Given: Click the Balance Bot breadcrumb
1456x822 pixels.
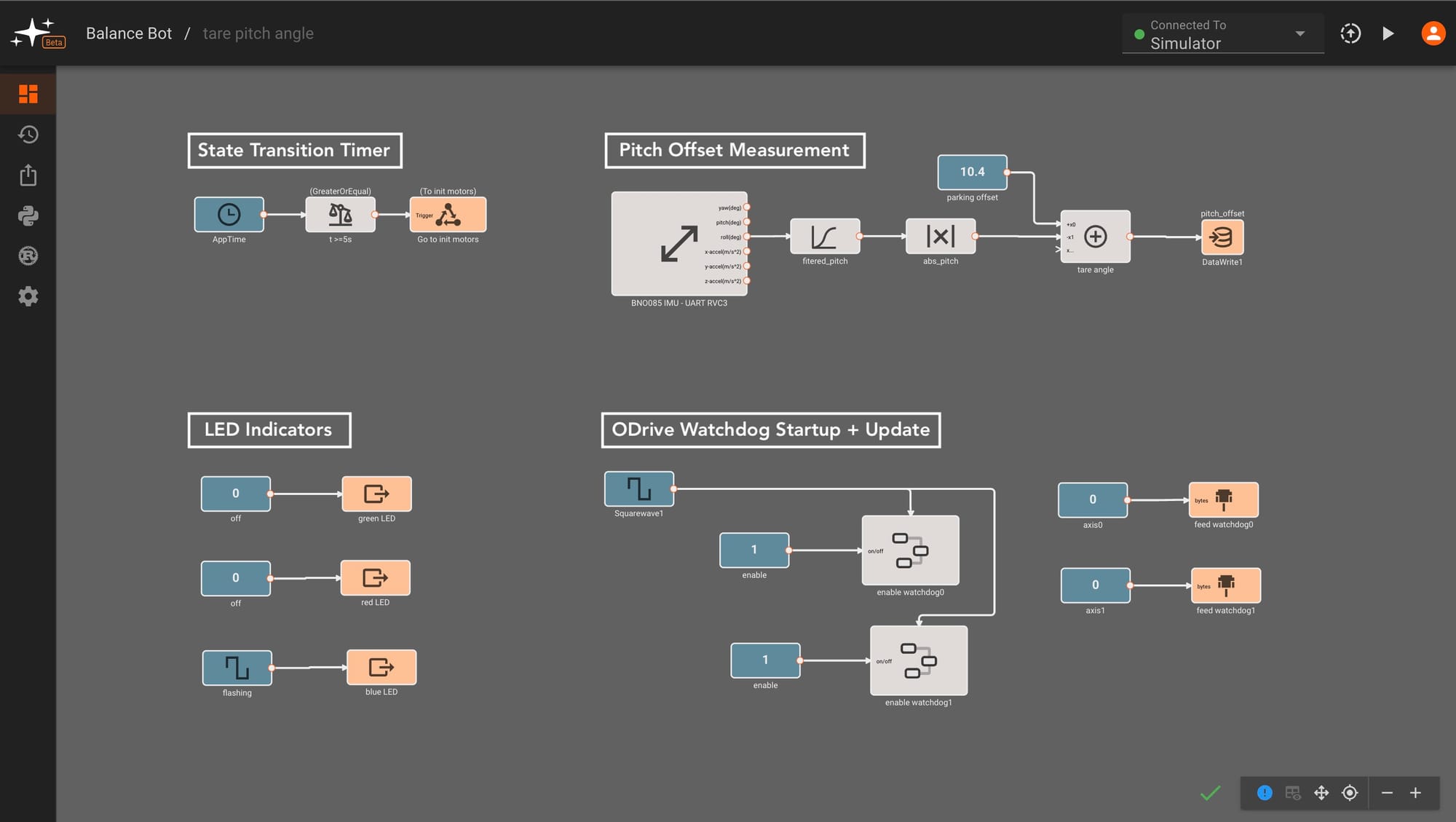Looking at the screenshot, I should pos(129,33).
